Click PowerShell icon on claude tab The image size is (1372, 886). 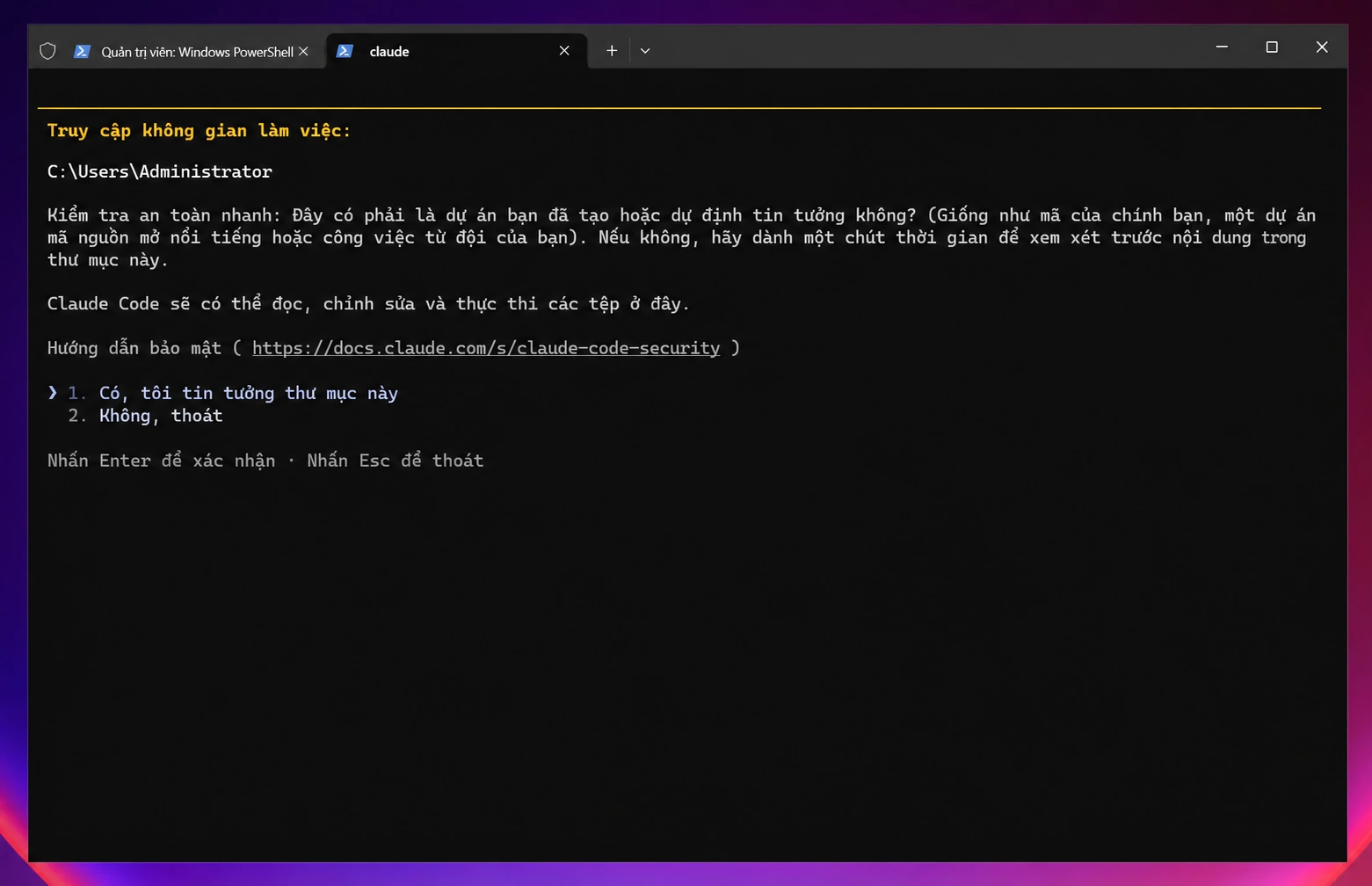pos(345,51)
